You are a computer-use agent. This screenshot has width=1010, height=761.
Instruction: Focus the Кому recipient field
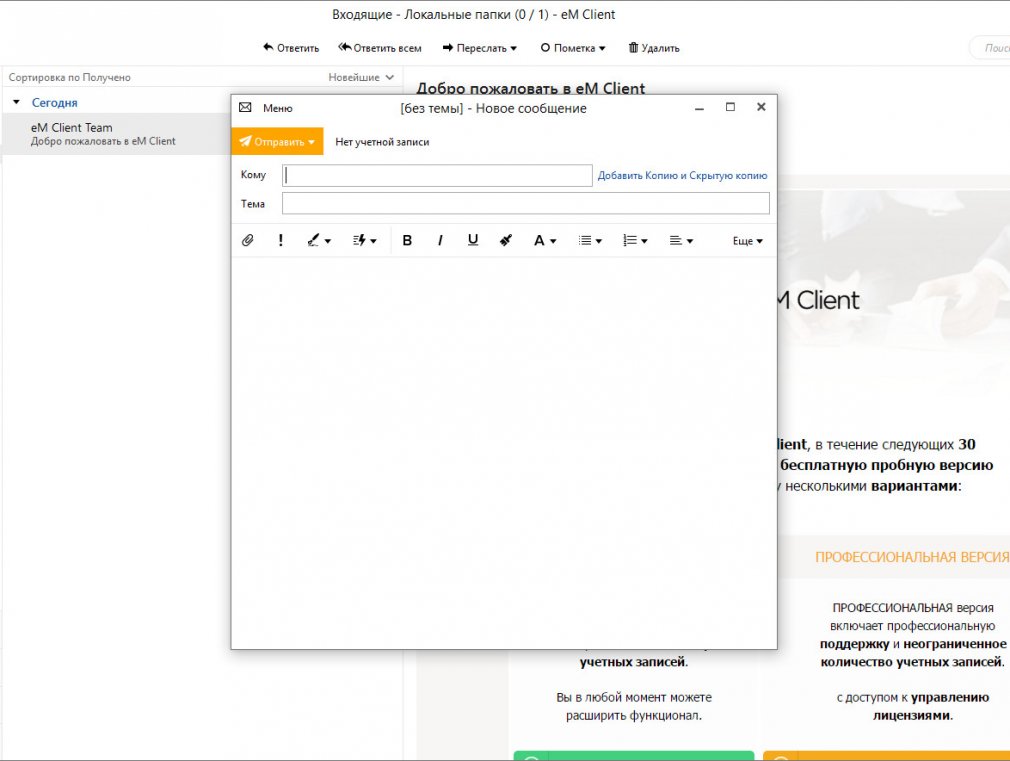click(x=437, y=175)
